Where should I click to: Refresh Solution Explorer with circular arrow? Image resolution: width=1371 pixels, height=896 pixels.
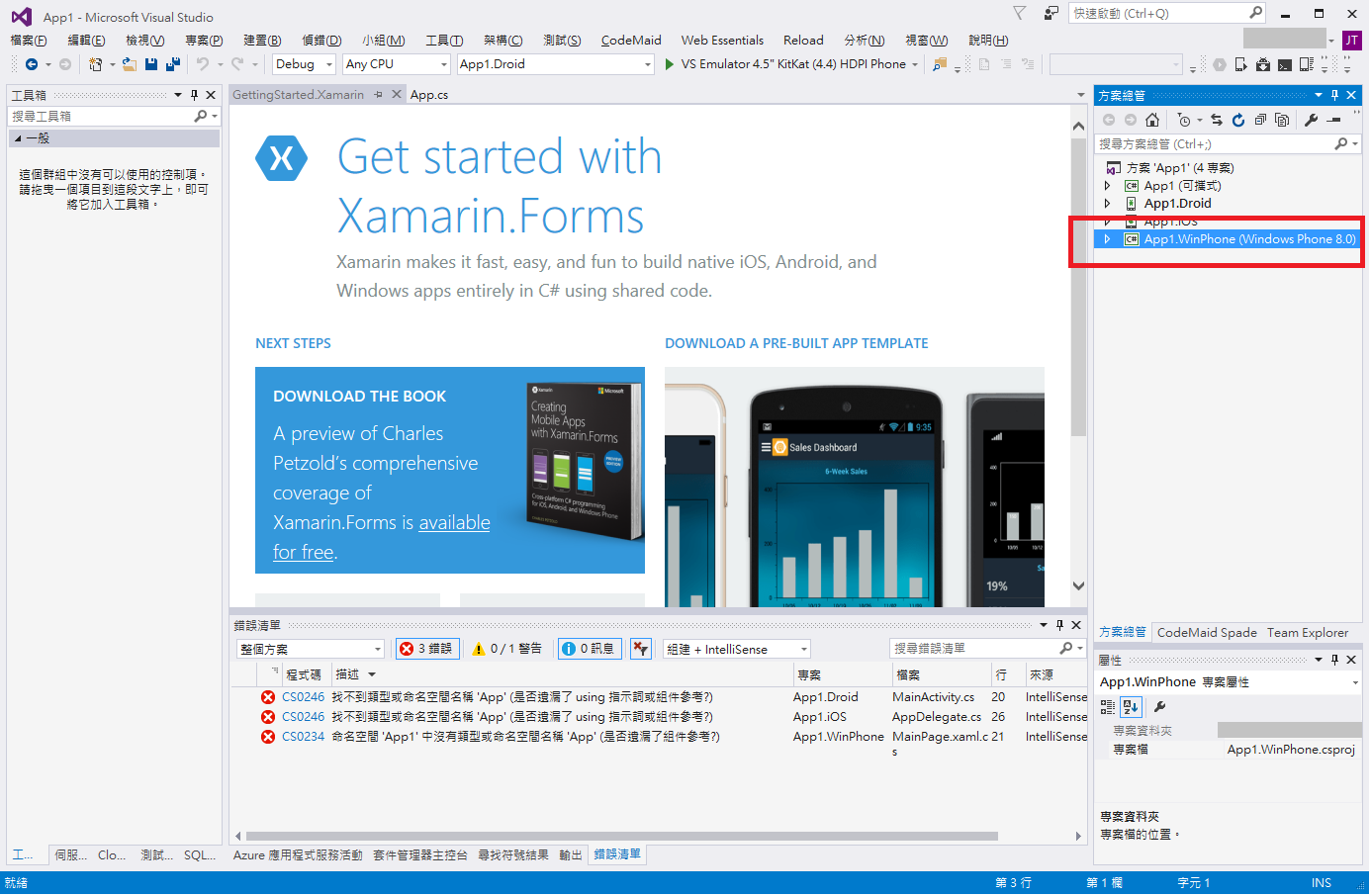[x=1238, y=120]
